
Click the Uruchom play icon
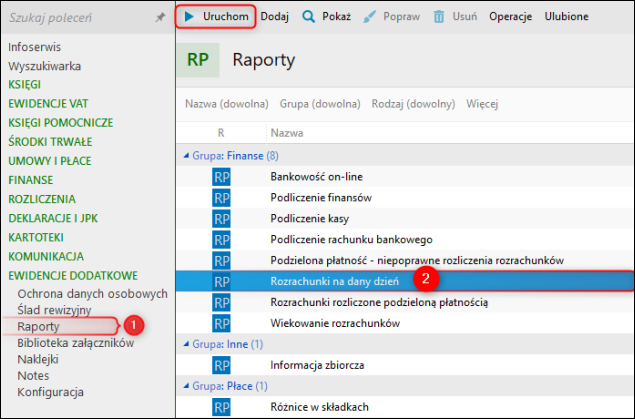(189, 17)
